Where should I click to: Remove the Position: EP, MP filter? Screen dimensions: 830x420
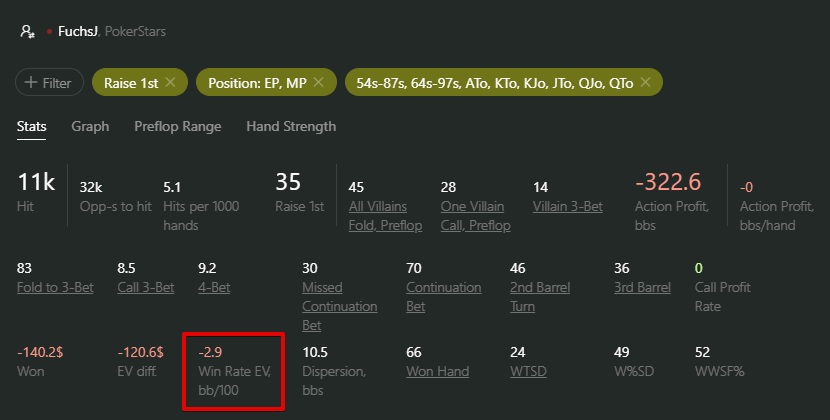coord(318,82)
